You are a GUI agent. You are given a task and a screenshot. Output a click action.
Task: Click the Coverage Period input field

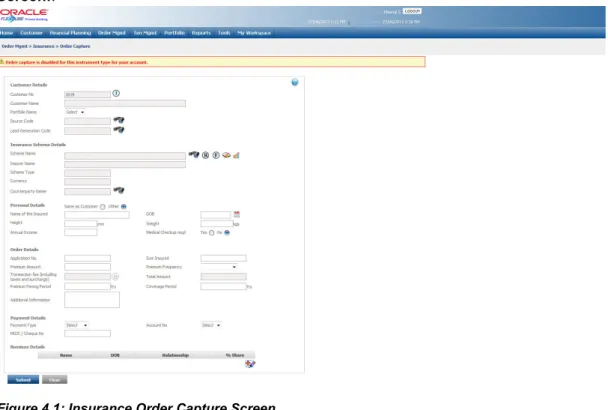click(x=223, y=286)
